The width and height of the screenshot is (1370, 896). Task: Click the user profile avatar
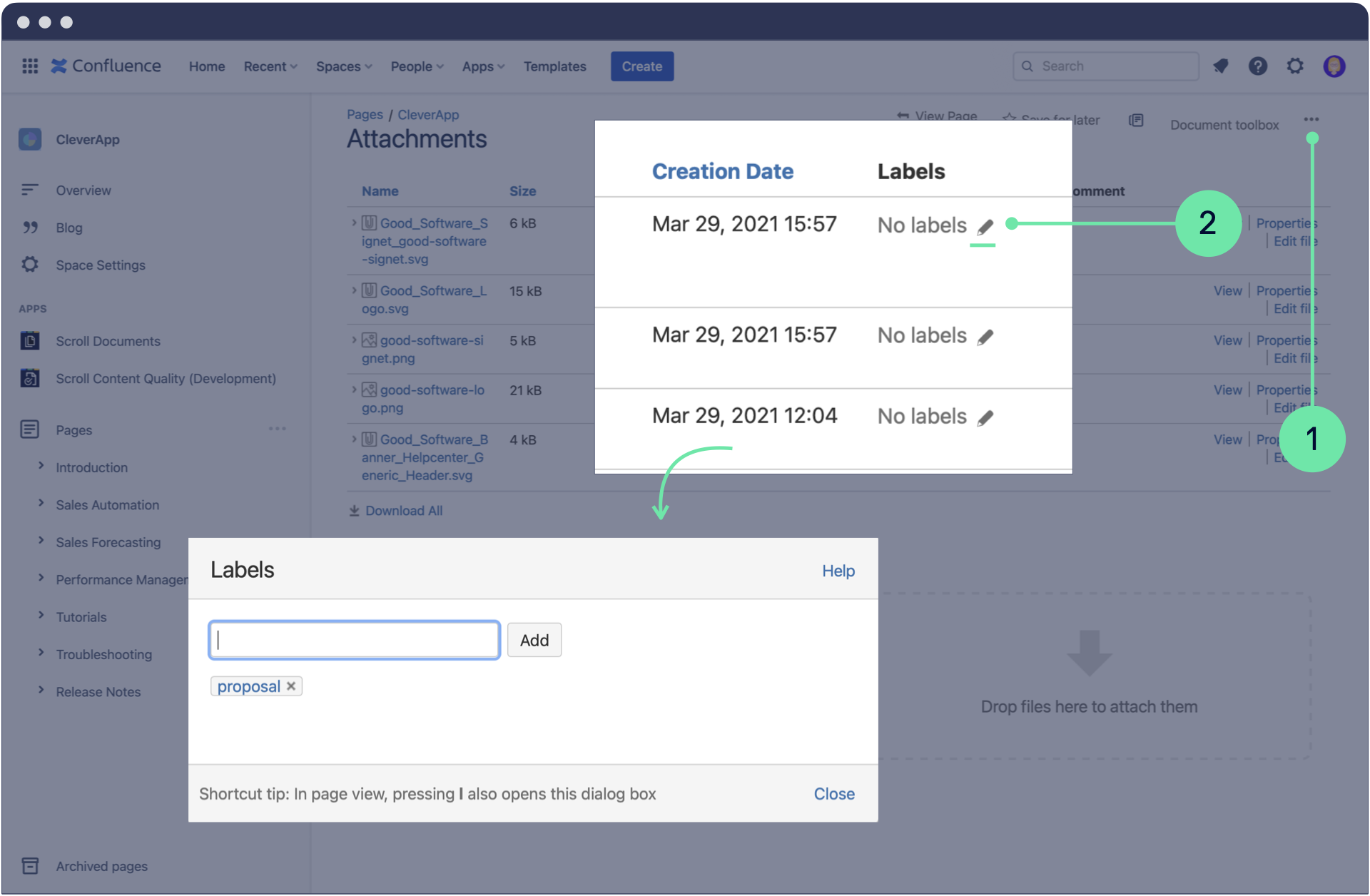[x=1334, y=66]
